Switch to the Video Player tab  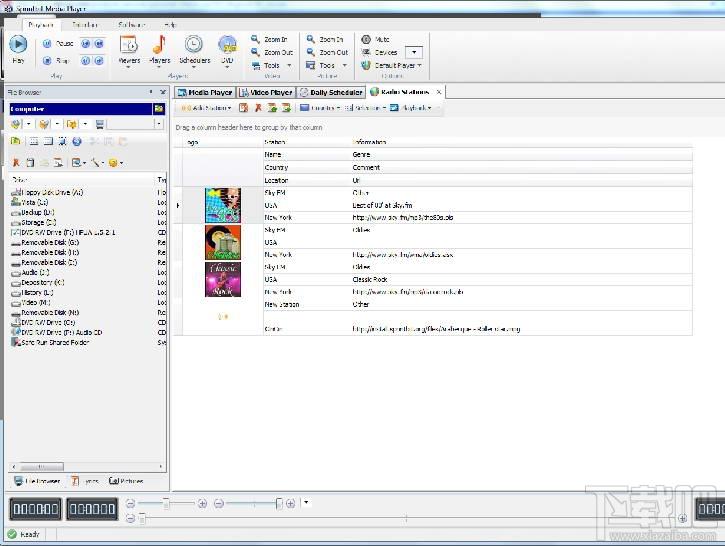point(266,92)
